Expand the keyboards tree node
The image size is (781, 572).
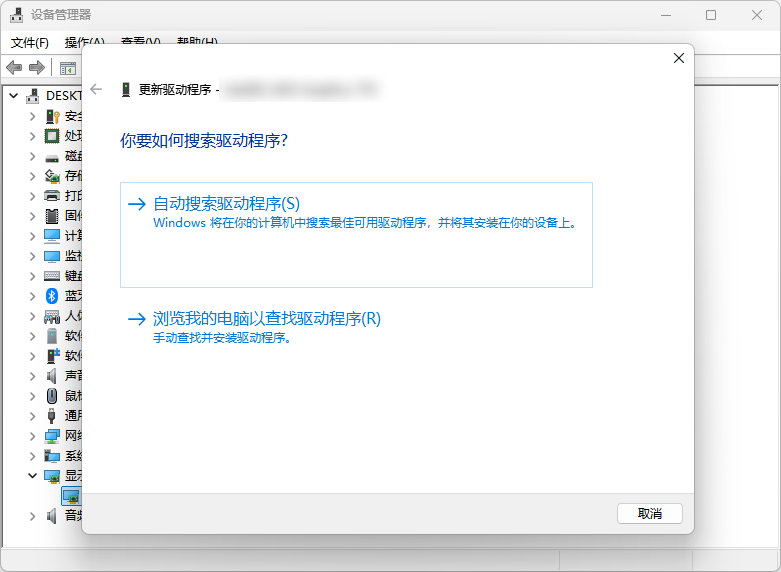coord(33,276)
